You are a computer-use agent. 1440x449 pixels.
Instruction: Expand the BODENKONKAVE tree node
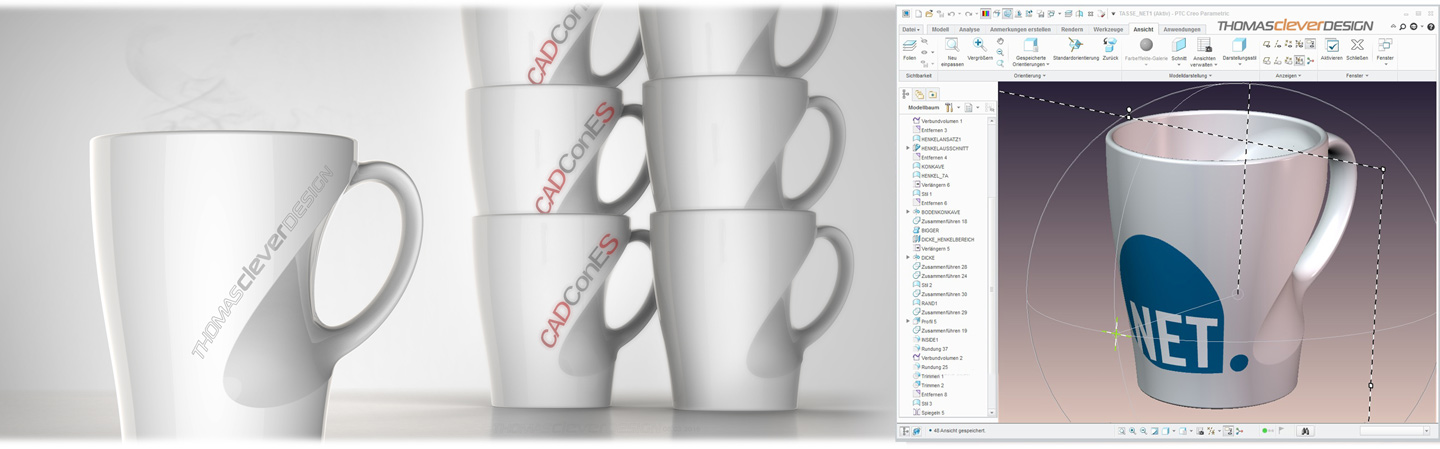tap(907, 212)
